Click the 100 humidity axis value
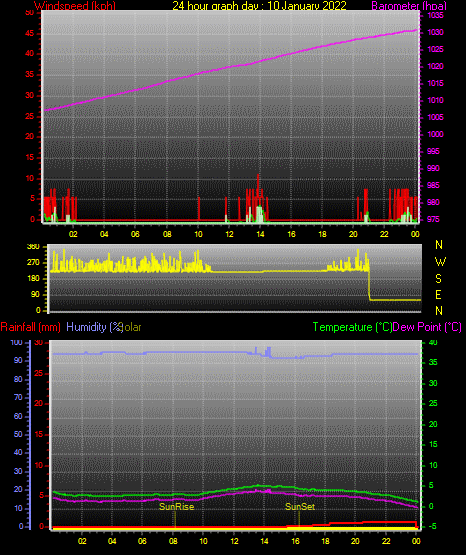 click(x=16, y=343)
